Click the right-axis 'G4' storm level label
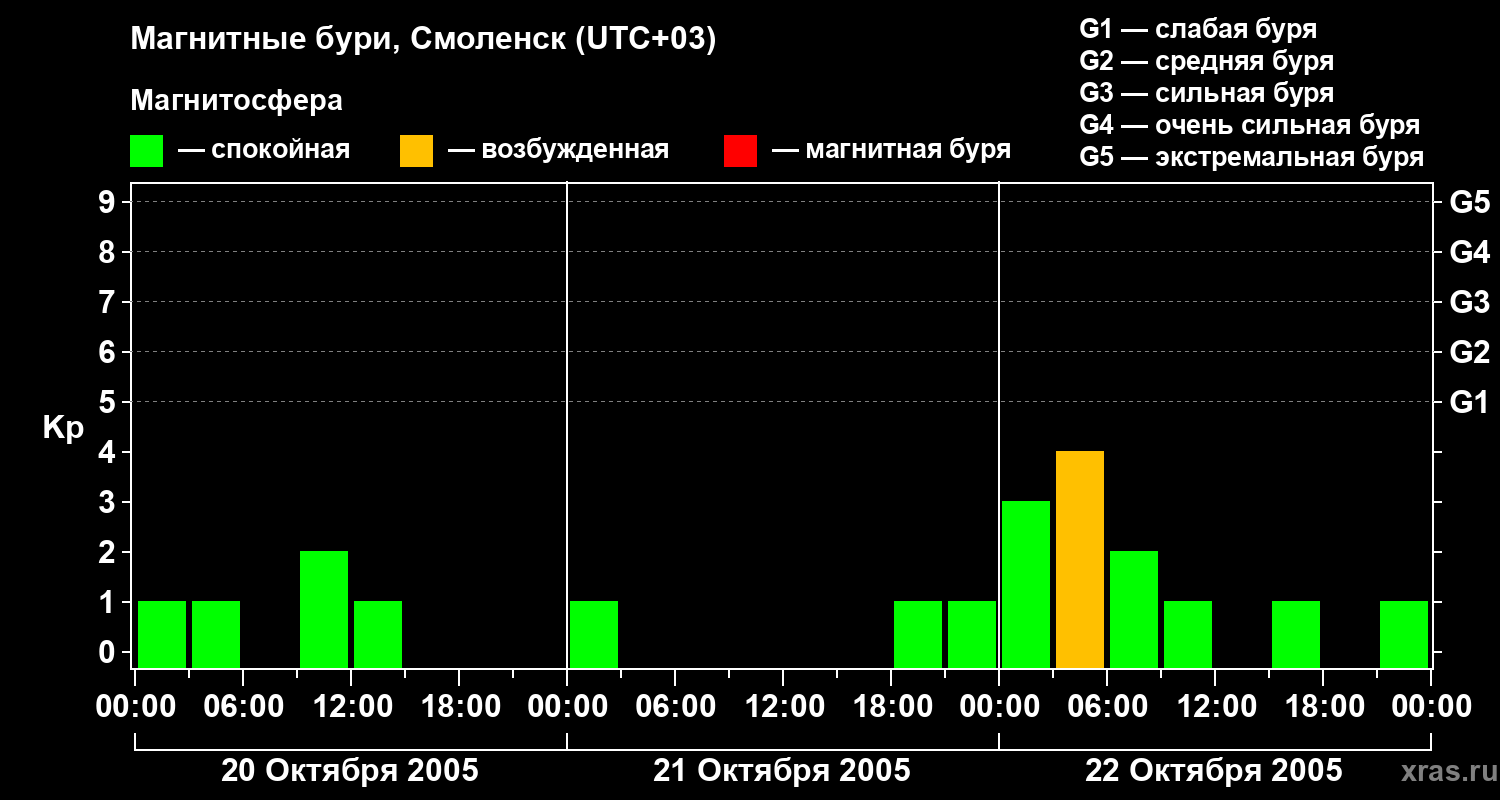The width and height of the screenshot is (1500, 800). [x=1470, y=252]
